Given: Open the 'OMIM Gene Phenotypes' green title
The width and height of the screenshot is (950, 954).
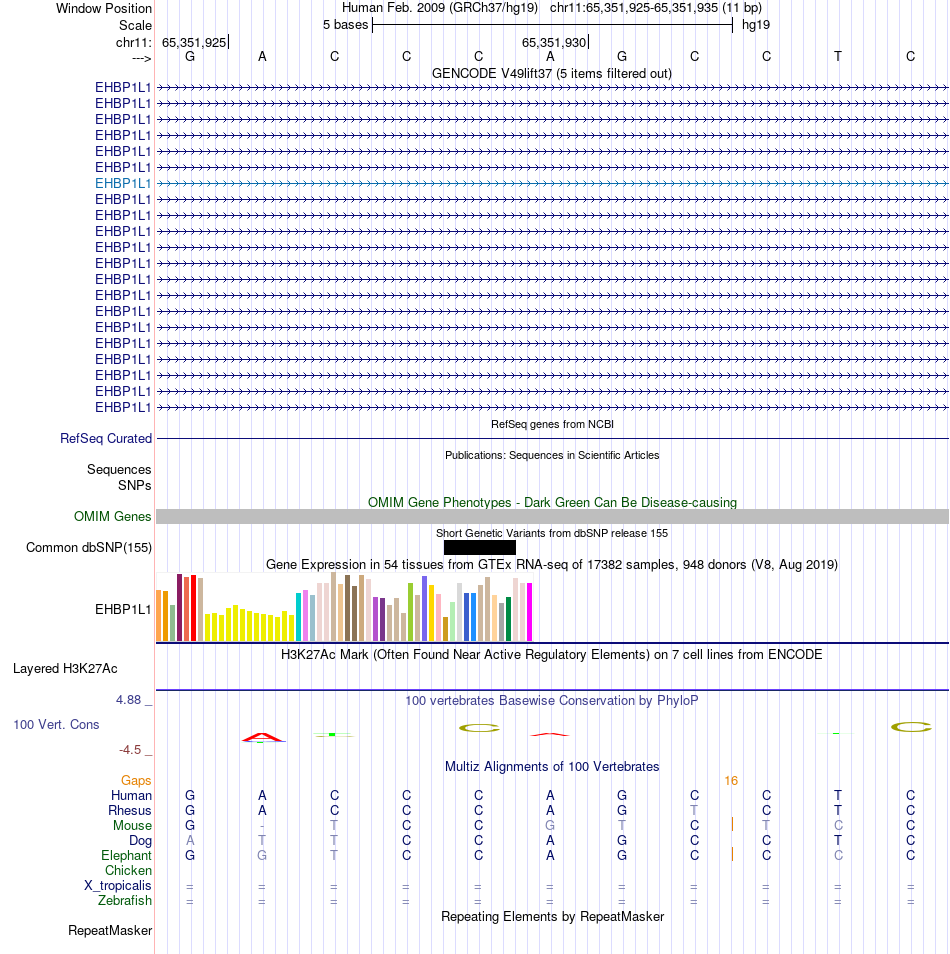Looking at the screenshot, I should pos(552,503).
